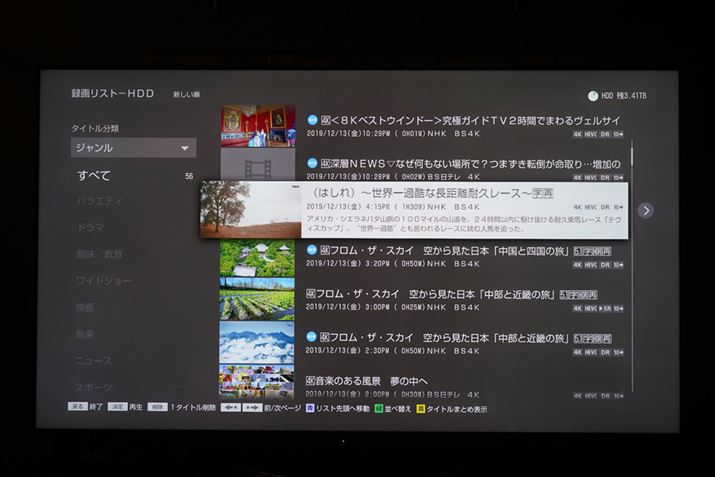This screenshot has width=715, height=477.
Task: Click the NEW badge on the 8K Best Window recording
Action: pos(312,120)
